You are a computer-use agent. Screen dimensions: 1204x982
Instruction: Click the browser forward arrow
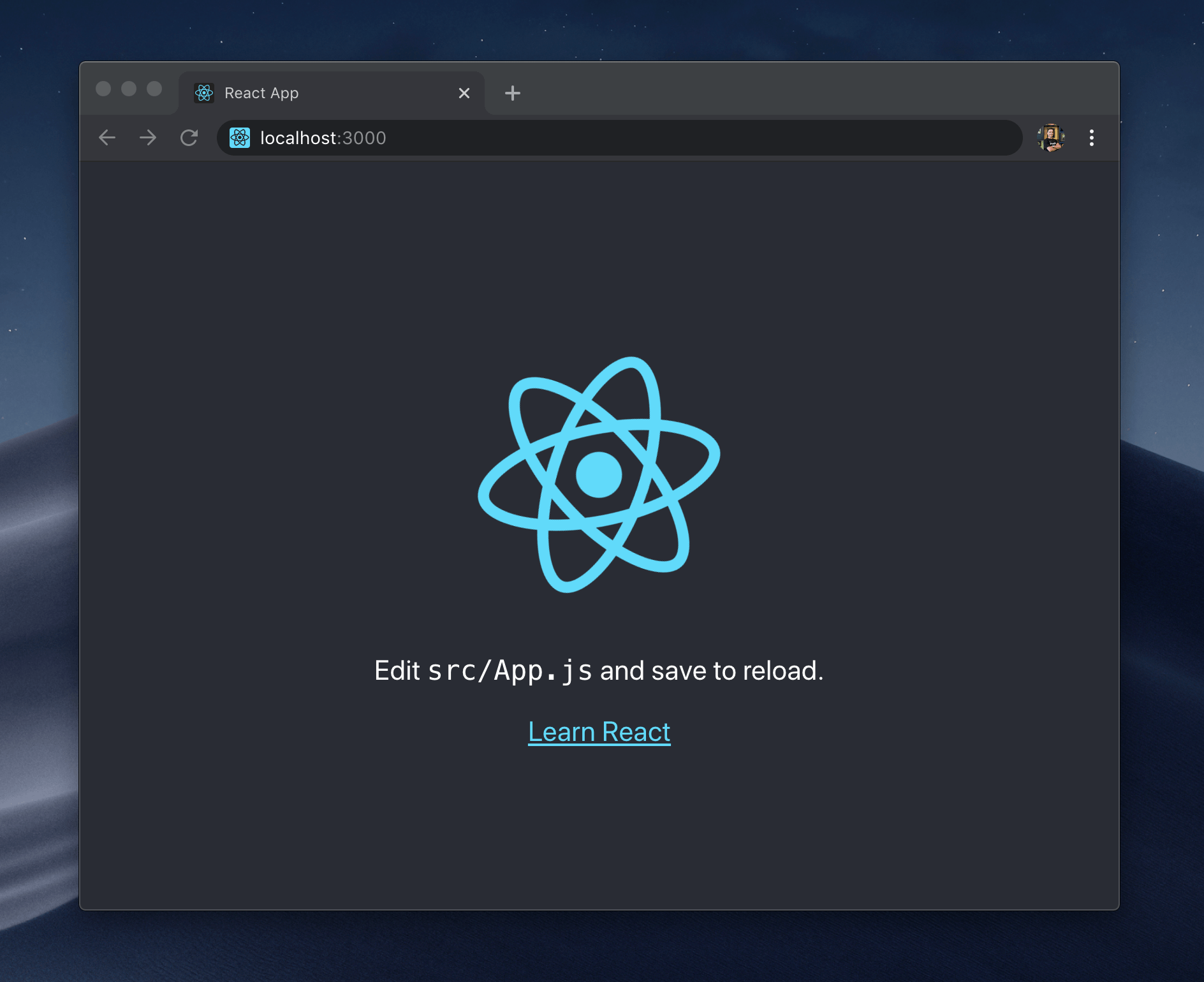point(148,138)
